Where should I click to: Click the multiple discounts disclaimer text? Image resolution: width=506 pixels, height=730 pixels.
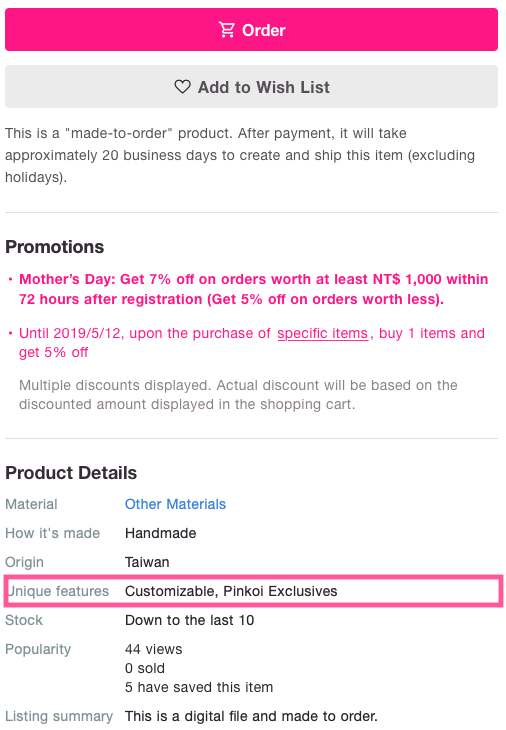click(238, 395)
